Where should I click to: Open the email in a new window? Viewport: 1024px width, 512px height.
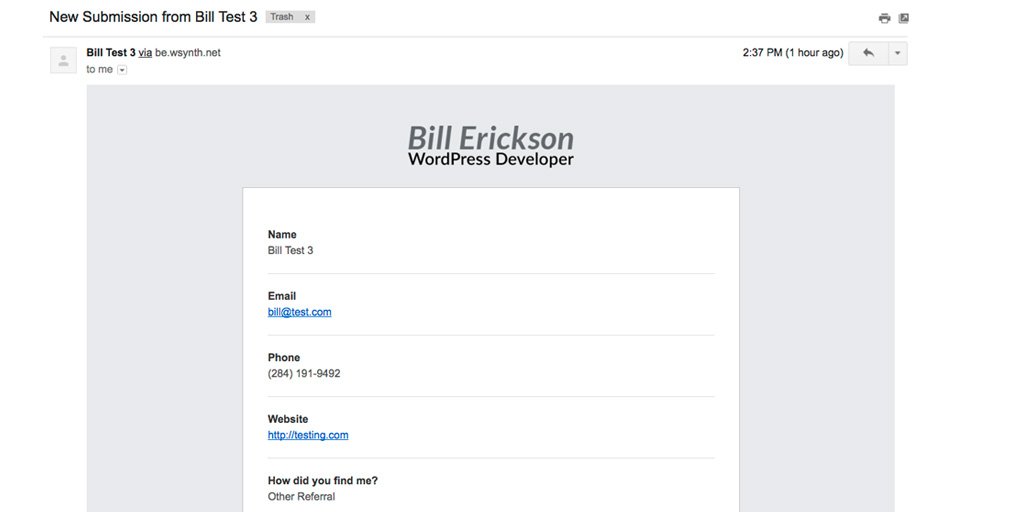pyautogui.click(x=904, y=18)
